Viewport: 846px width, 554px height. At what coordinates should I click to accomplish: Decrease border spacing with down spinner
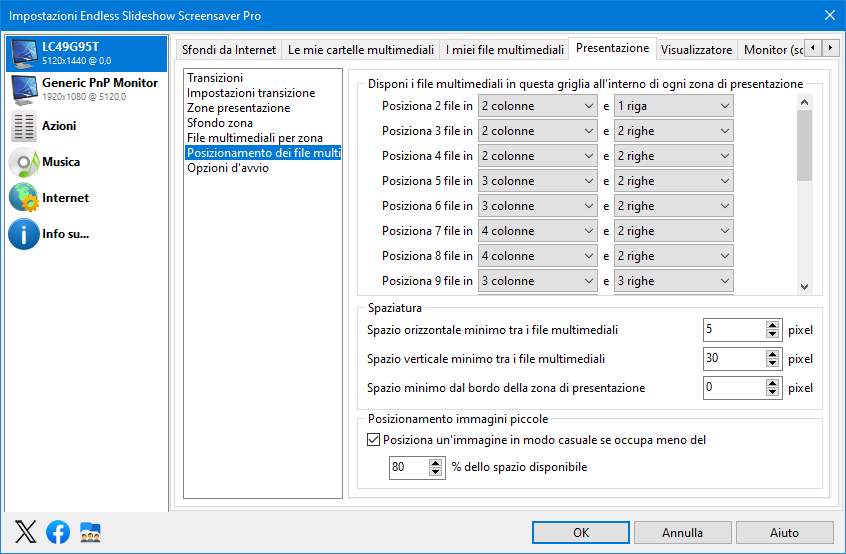click(773, 392)
